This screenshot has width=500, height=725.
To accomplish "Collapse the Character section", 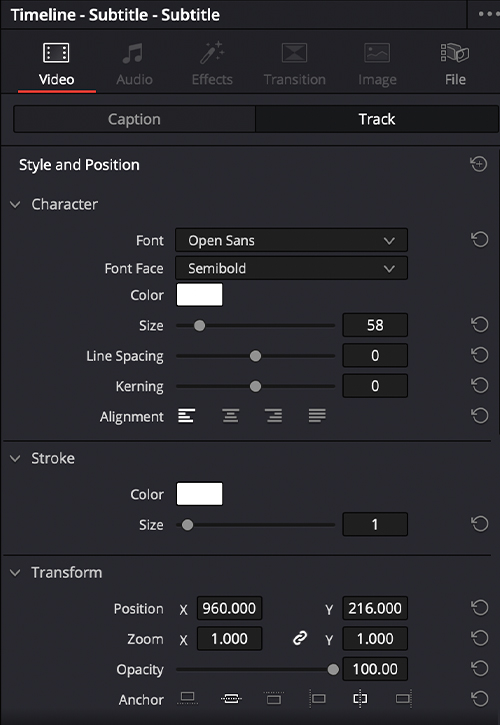I will (x=15, y=204).
